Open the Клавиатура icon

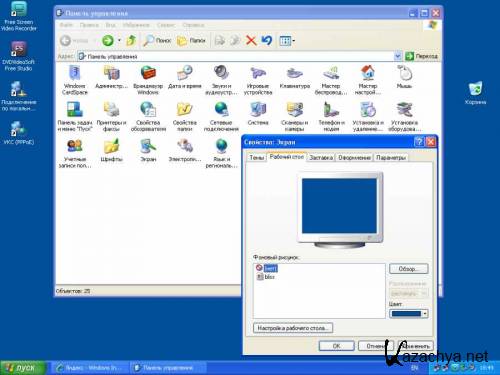coord(295,77)
